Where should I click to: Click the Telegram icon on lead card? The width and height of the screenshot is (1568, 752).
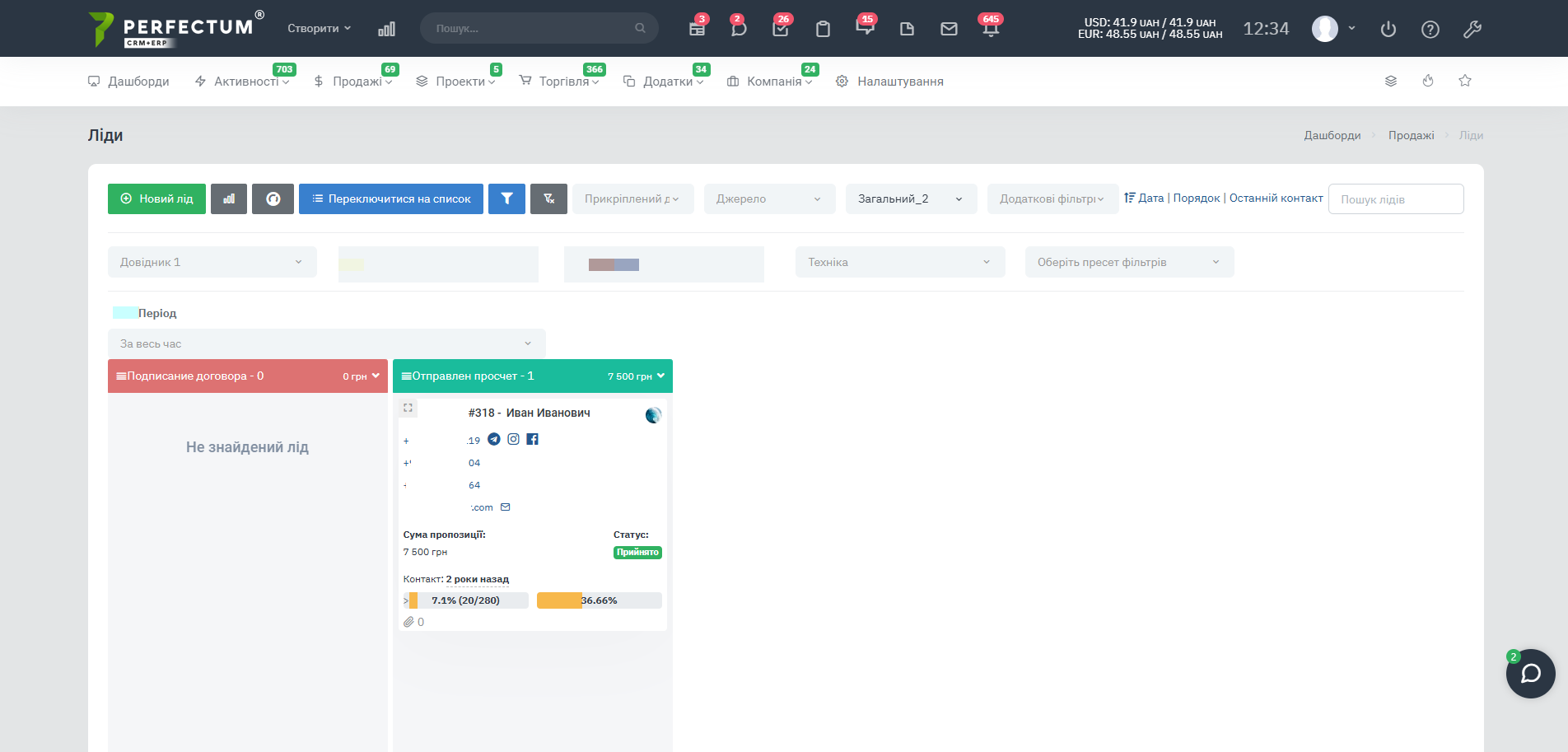pos(494,439)
